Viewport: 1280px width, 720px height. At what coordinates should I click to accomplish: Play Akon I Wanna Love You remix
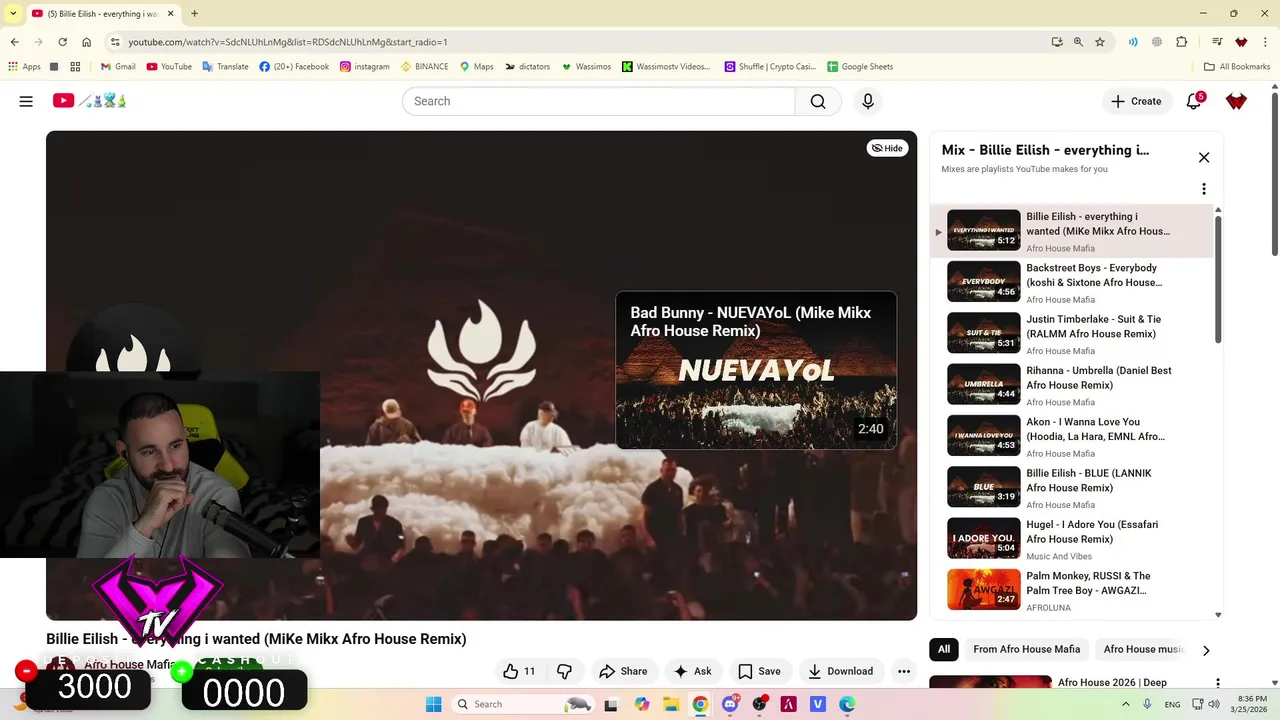pos(1071,436)
